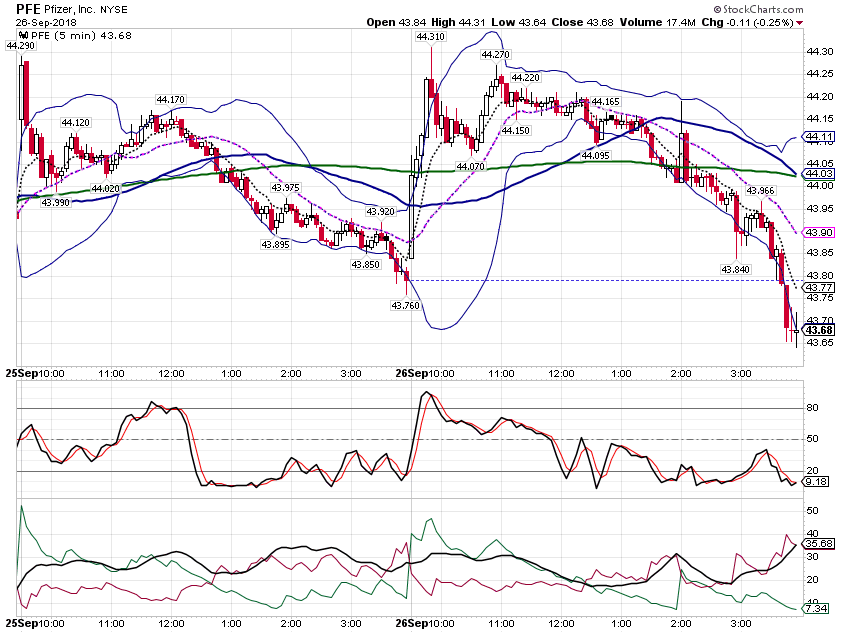Select the 26-Sep-2018 date text
The image size is (850, 633).
point(46,23)
